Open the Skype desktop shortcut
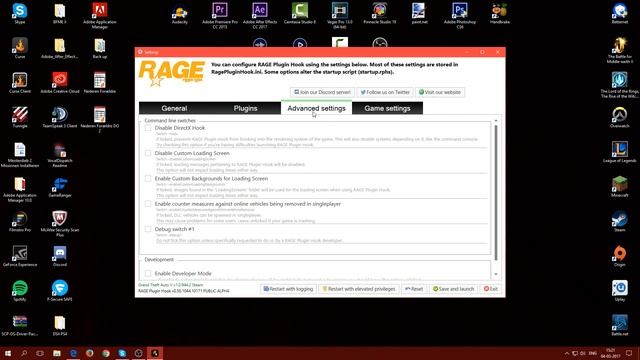 [x=20, y=13]
